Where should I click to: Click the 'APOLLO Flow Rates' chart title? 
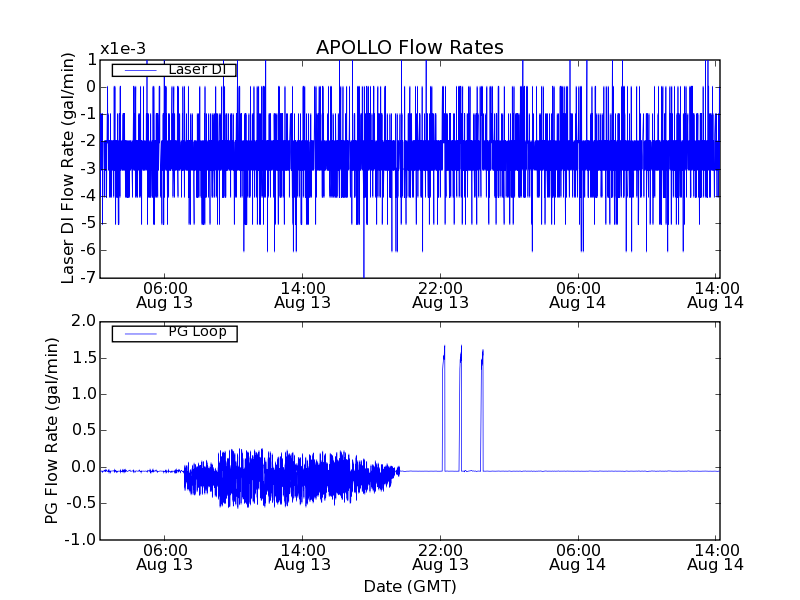click(x=410, y=47)
